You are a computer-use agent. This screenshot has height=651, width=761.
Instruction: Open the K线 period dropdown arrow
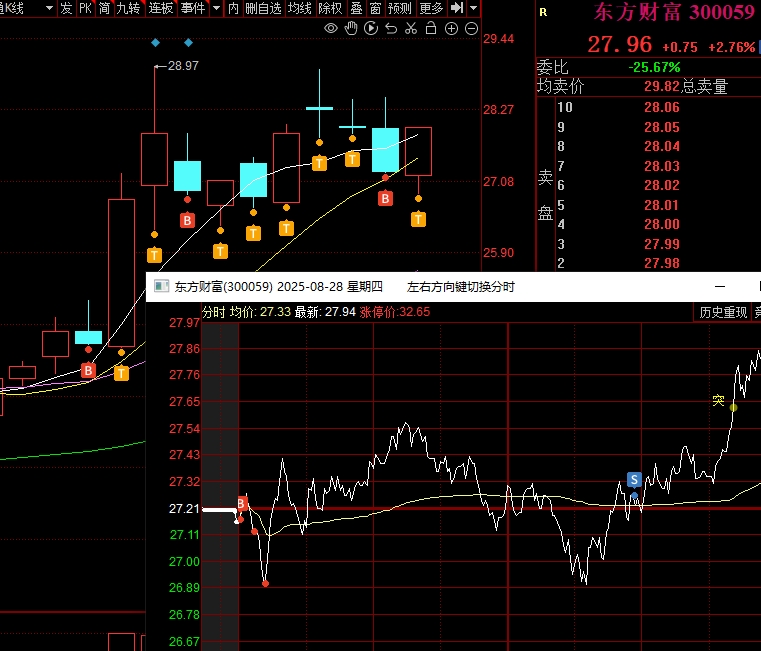pyautogui.click(x=49, y=8)
